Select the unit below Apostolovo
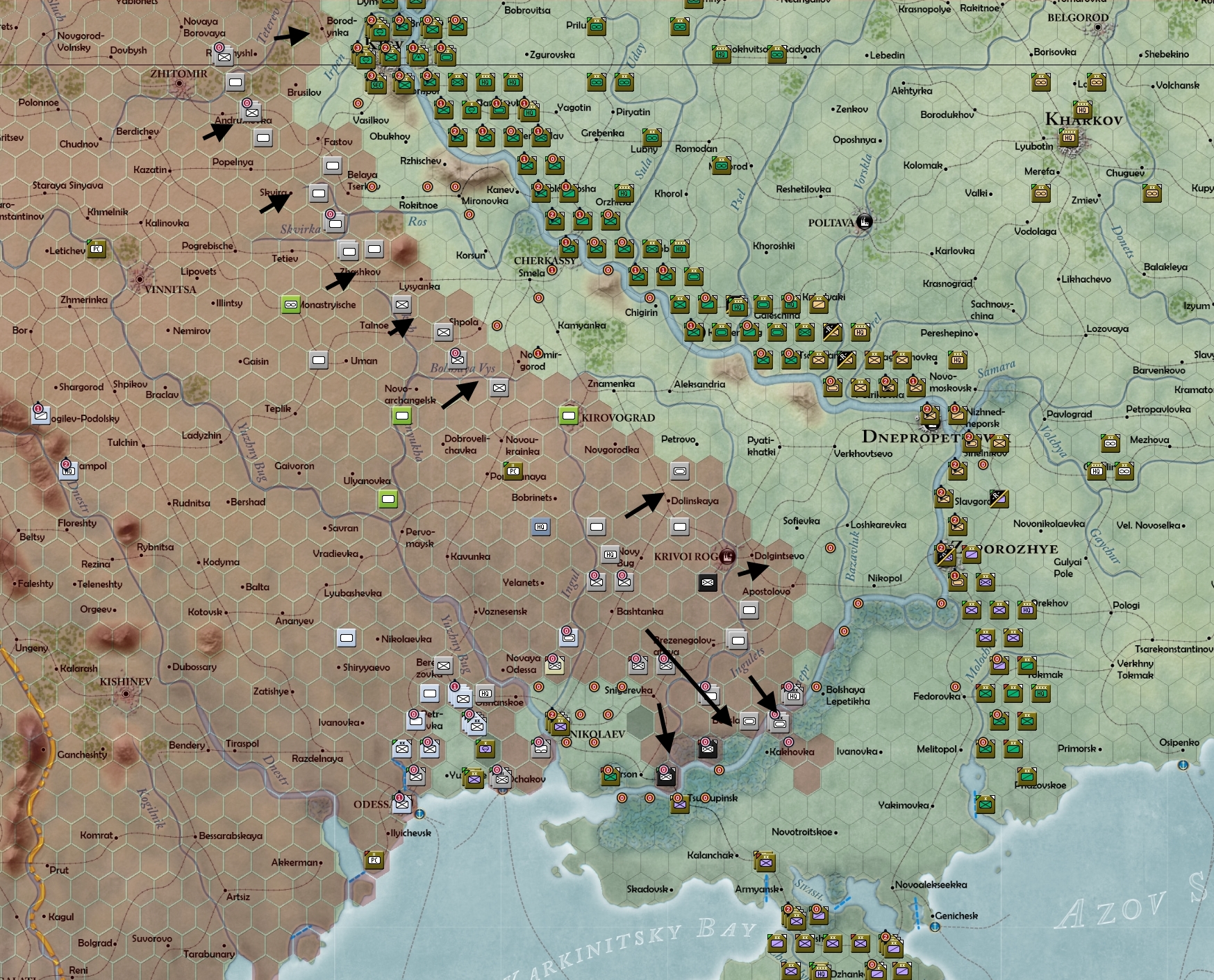This screenshot has width=1214, height=980. coord(749,610)
